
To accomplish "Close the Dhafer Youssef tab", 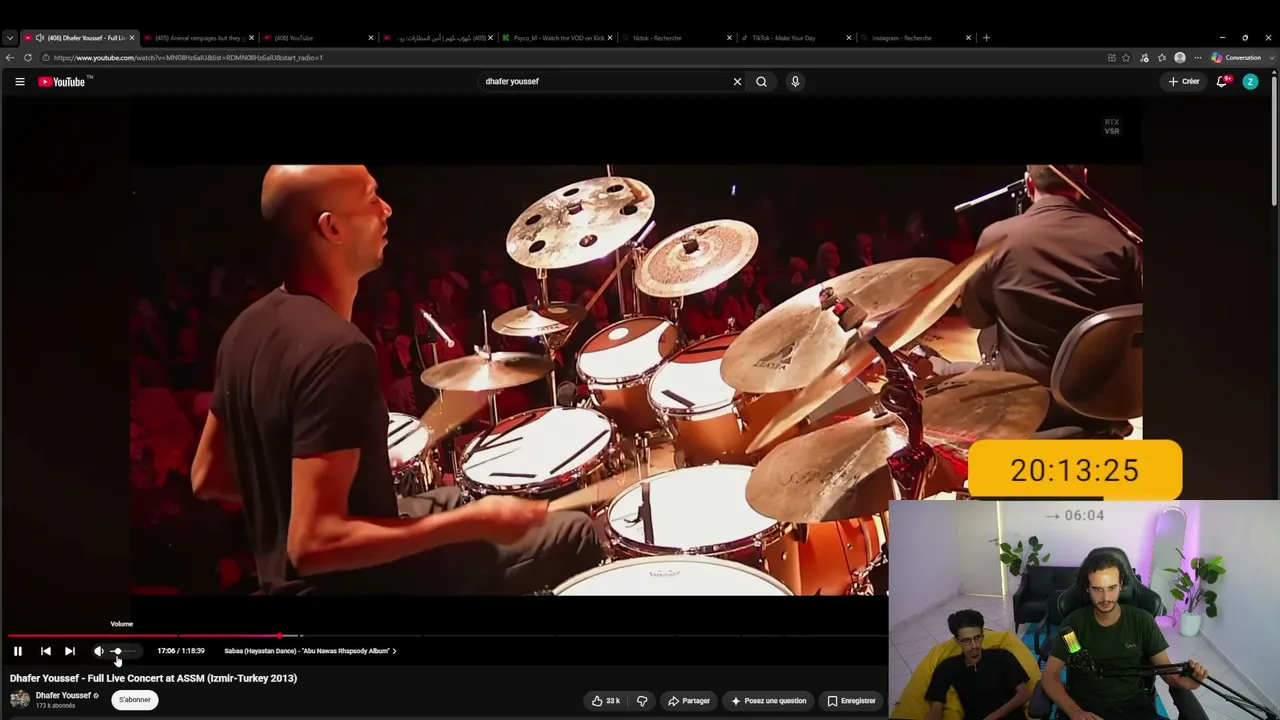I will [131, 38].
